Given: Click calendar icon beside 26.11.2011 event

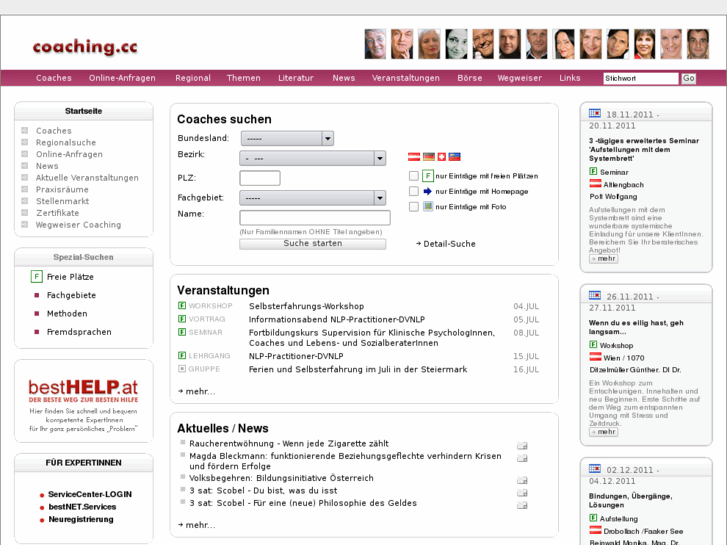Looking at the screenshot, I should (595, 295).
